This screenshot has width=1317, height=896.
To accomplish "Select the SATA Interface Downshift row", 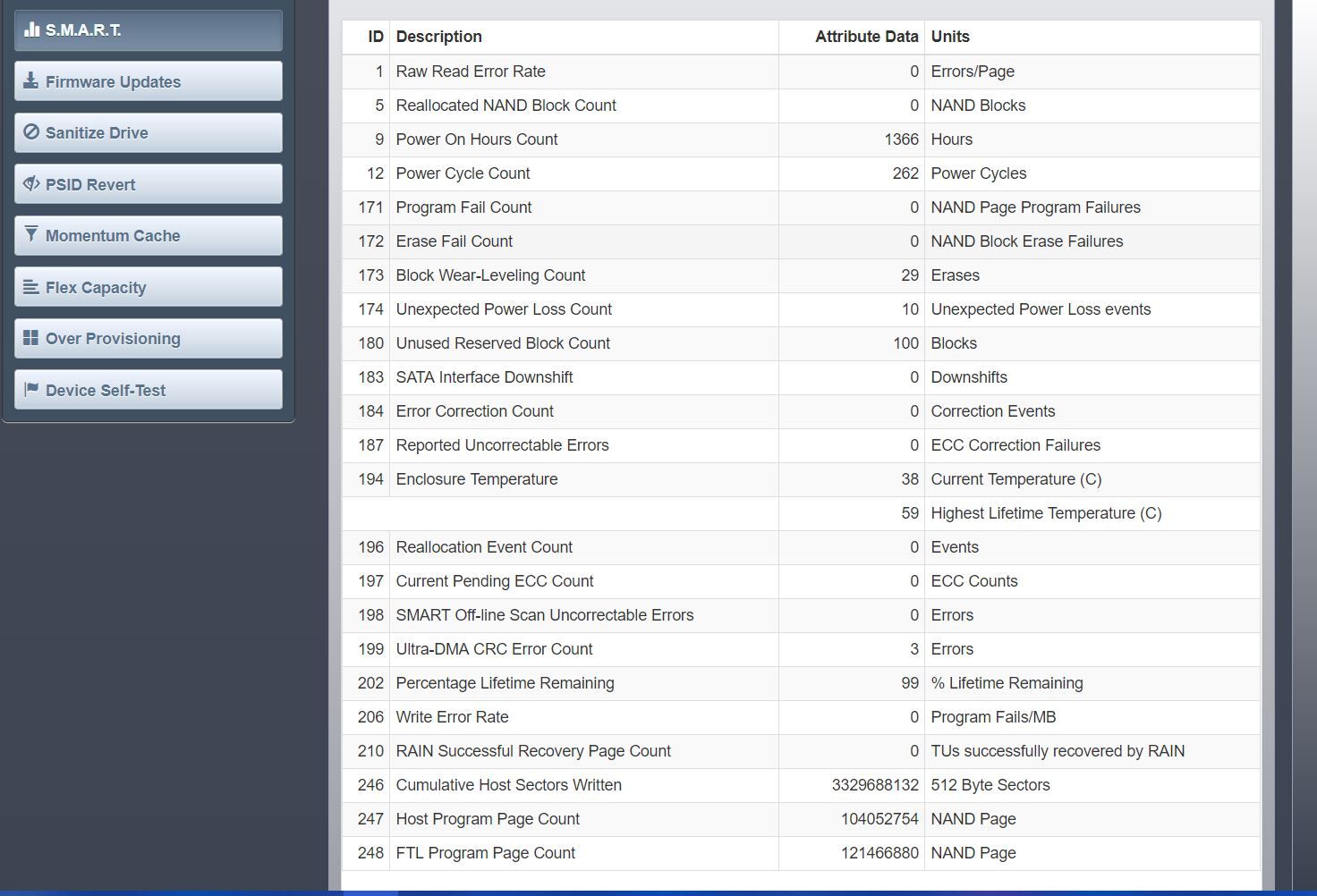I will point(801,377).
